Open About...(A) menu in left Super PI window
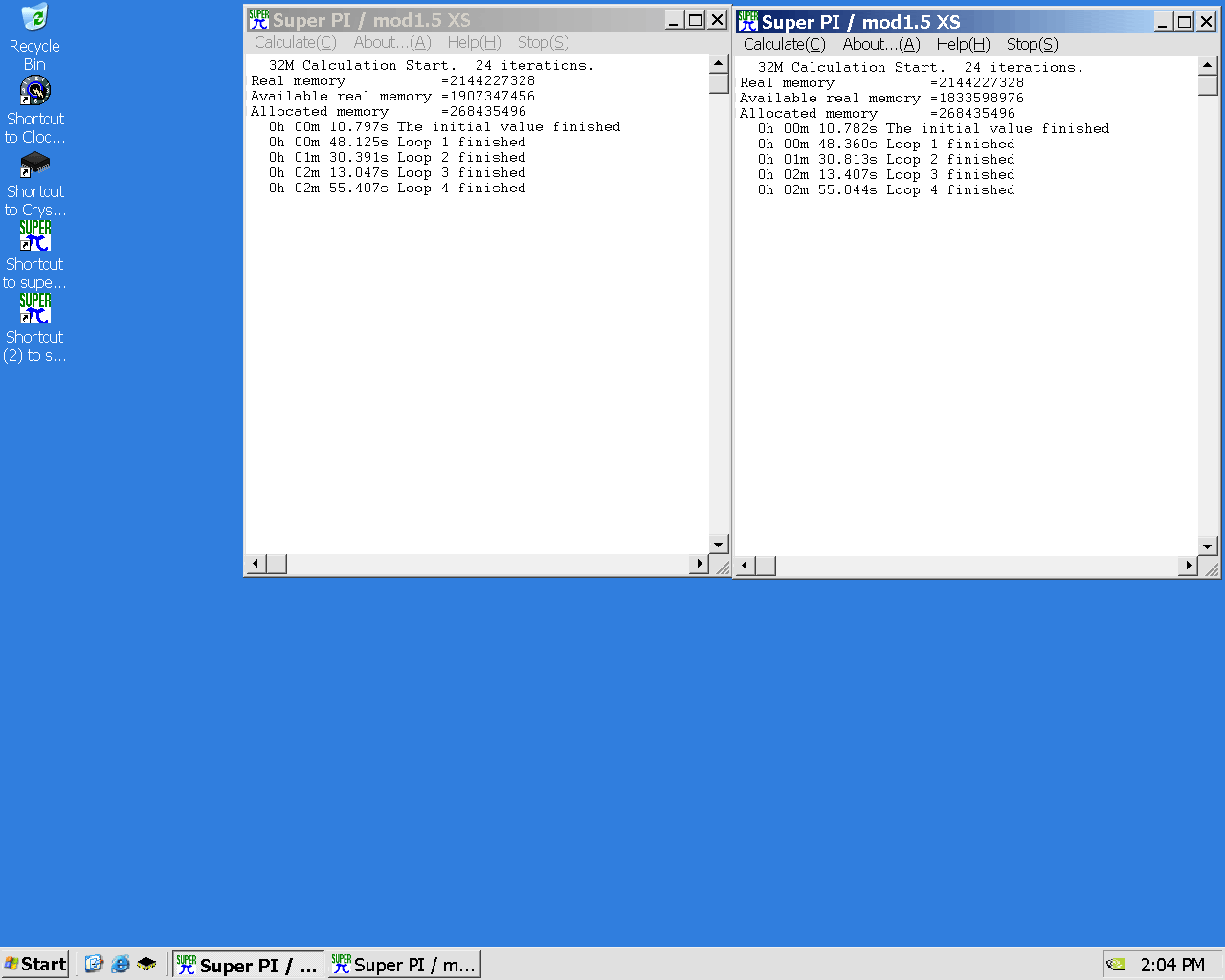 pyautogui.click(x=392, y=42)
